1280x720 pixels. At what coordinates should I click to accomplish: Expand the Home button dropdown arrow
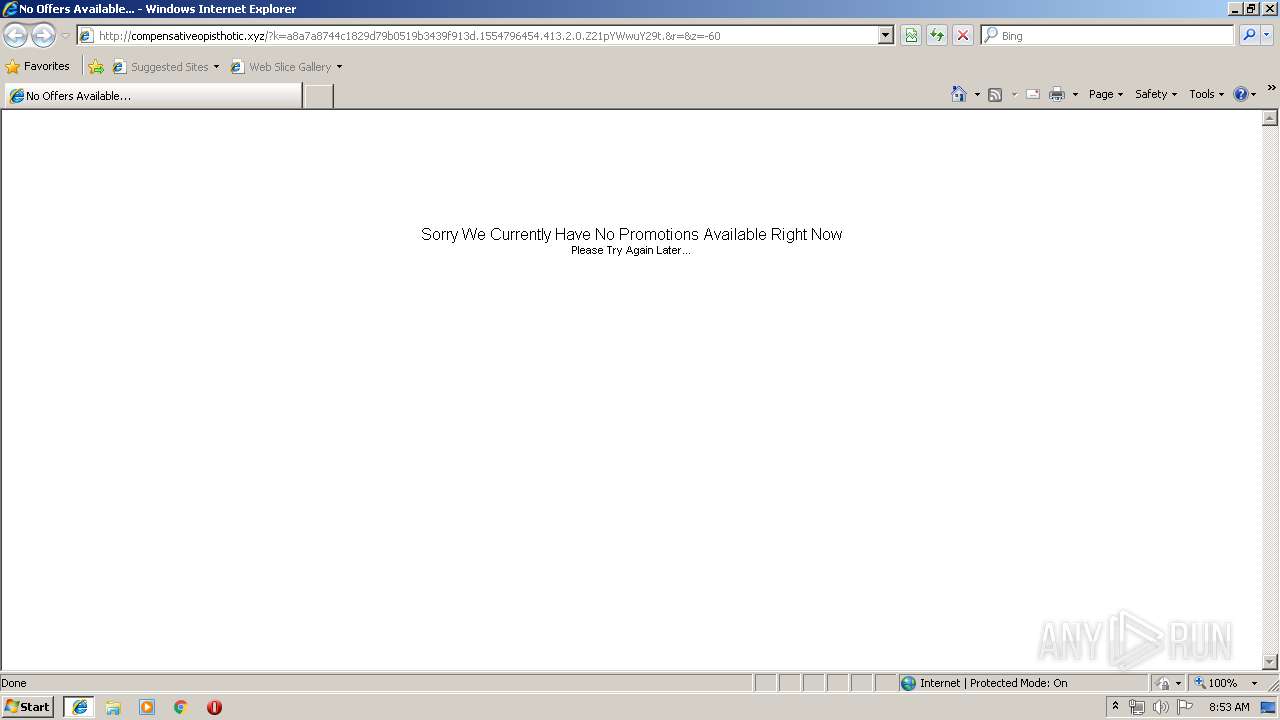(977, 94)
